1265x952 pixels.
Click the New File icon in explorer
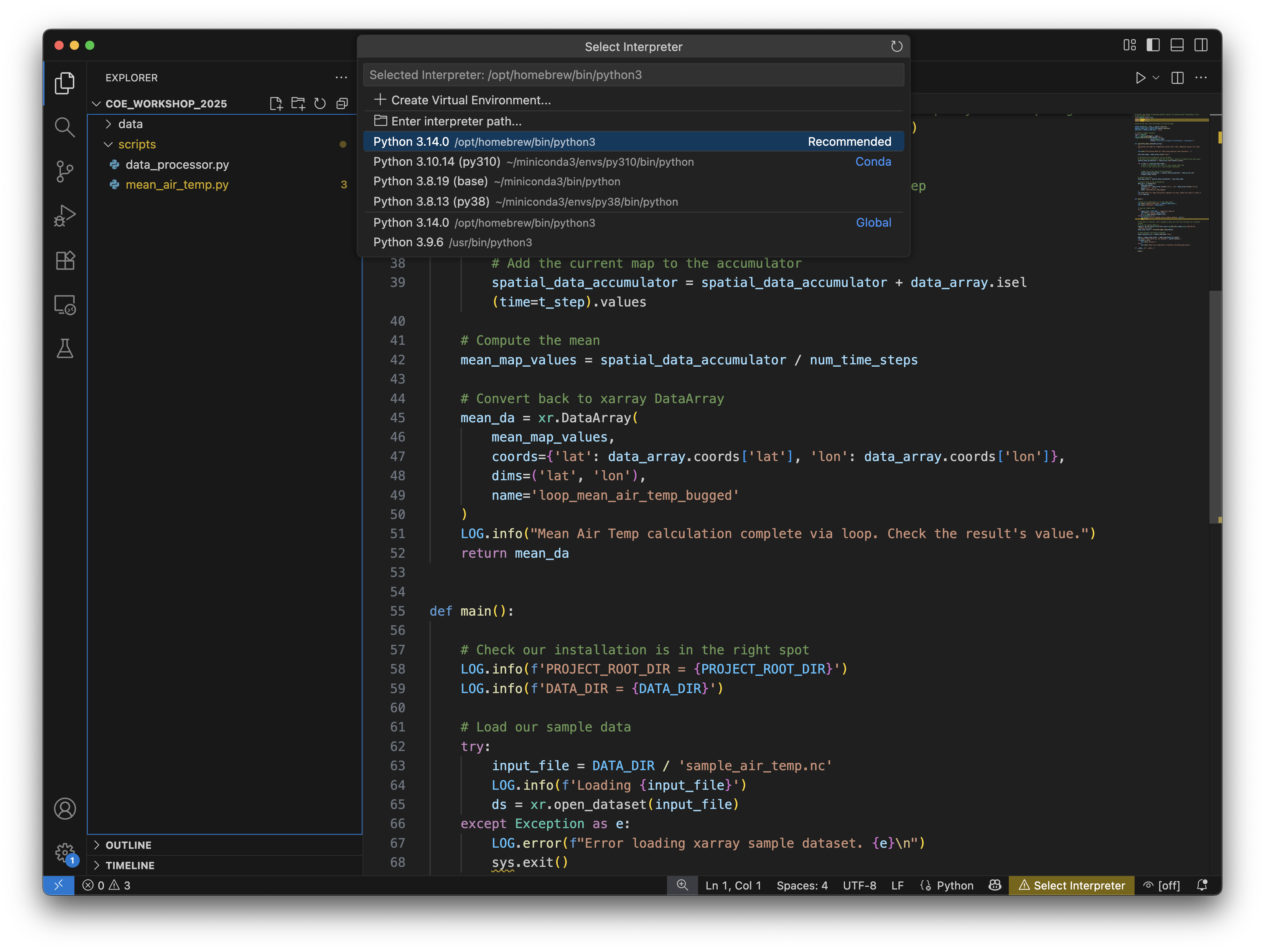pos(276,104)
